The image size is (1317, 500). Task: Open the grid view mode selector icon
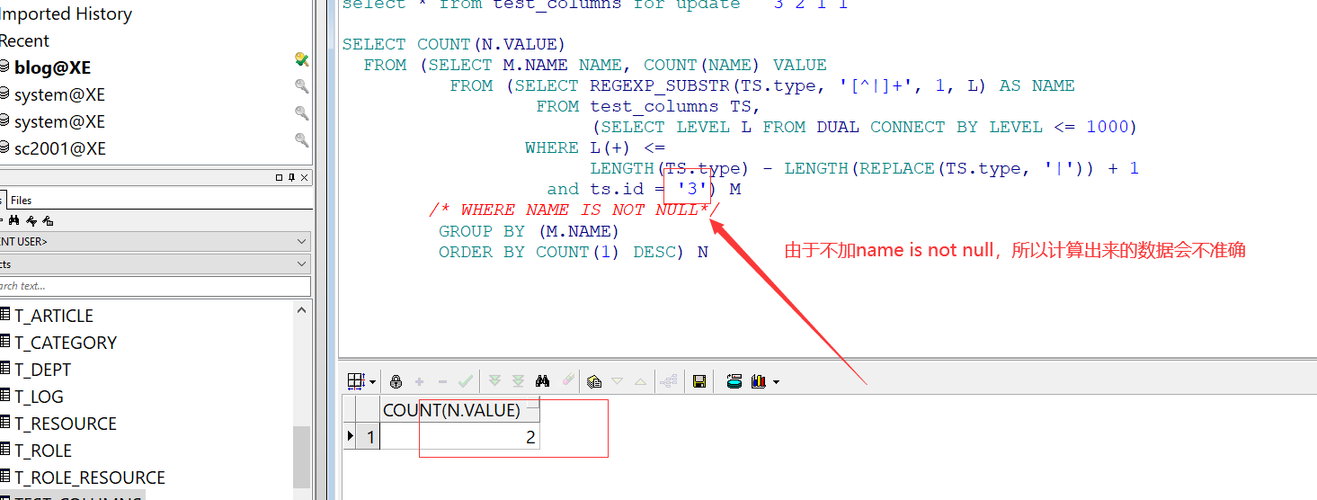355,381
